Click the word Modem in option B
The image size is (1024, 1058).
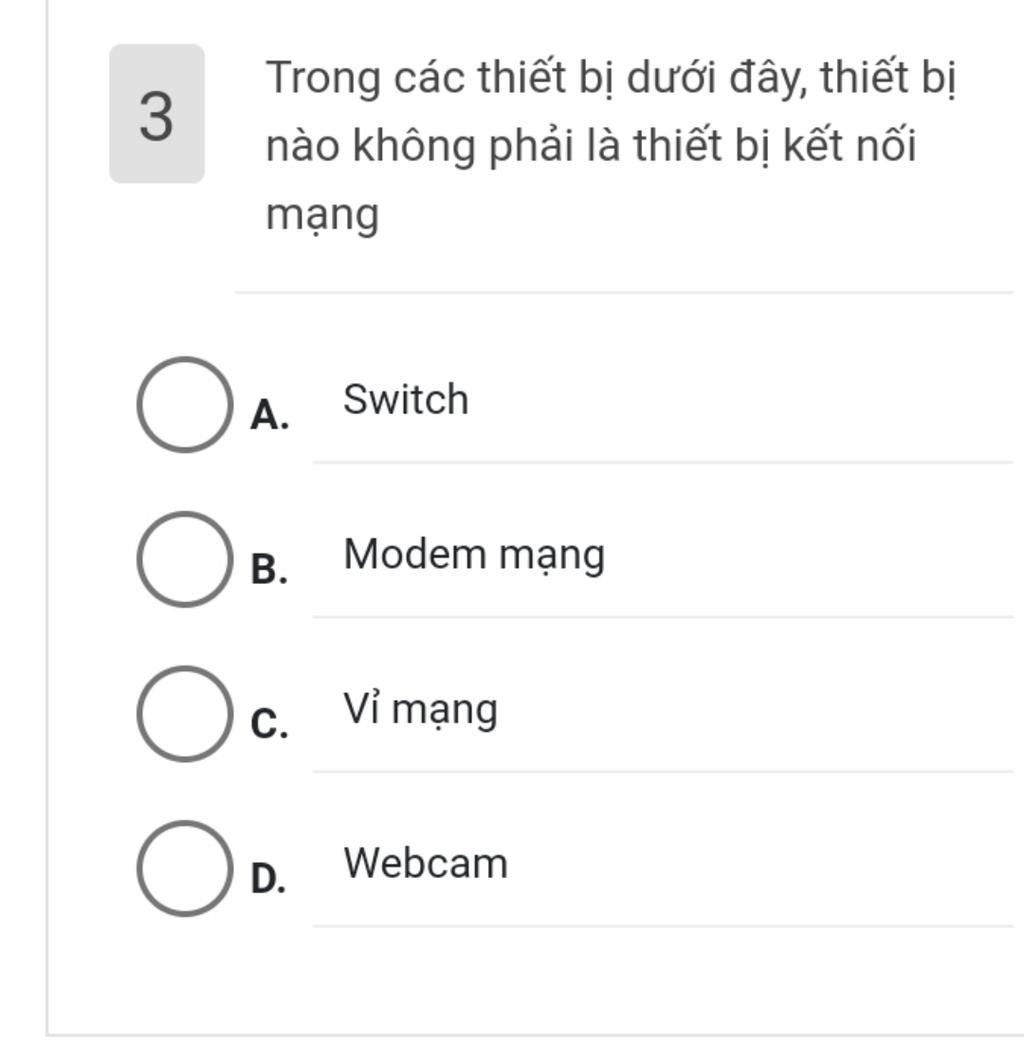pos(414,554)
